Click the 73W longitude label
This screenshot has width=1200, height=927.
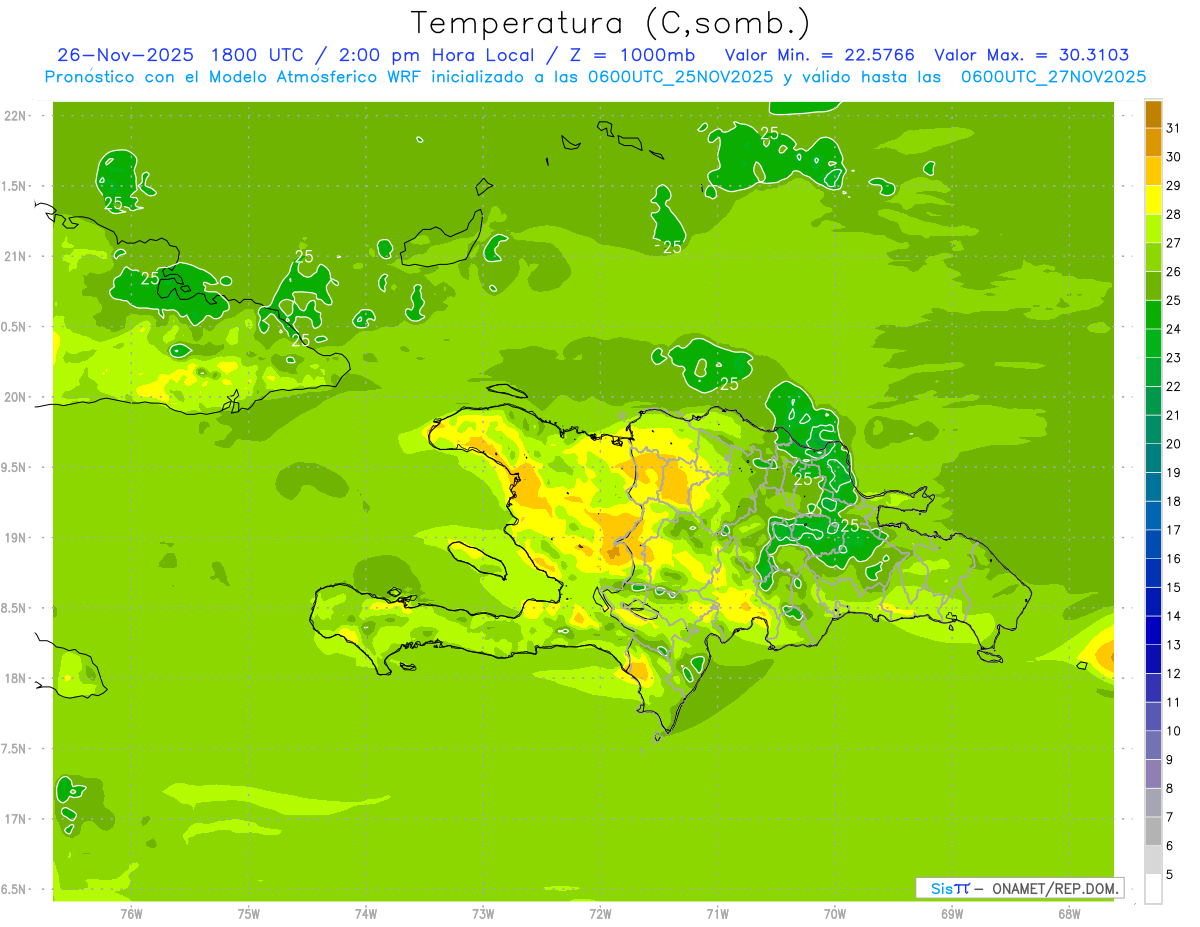click(483, 914)
